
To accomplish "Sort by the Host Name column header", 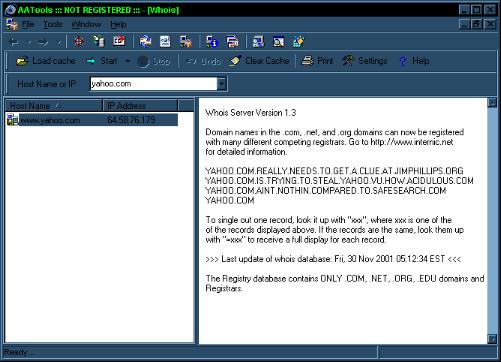I will coord(54,106).
